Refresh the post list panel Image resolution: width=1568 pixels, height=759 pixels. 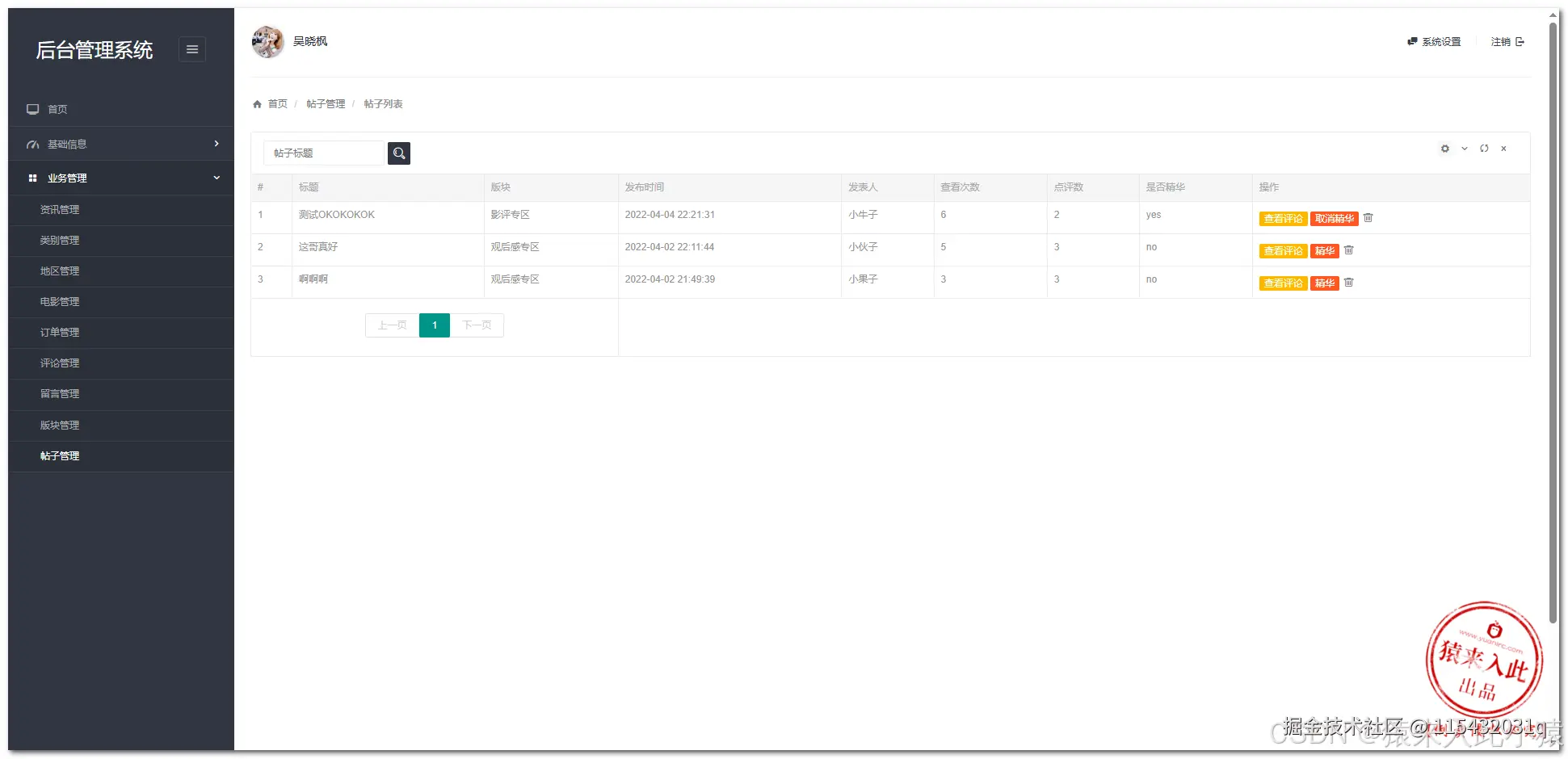1484,149
